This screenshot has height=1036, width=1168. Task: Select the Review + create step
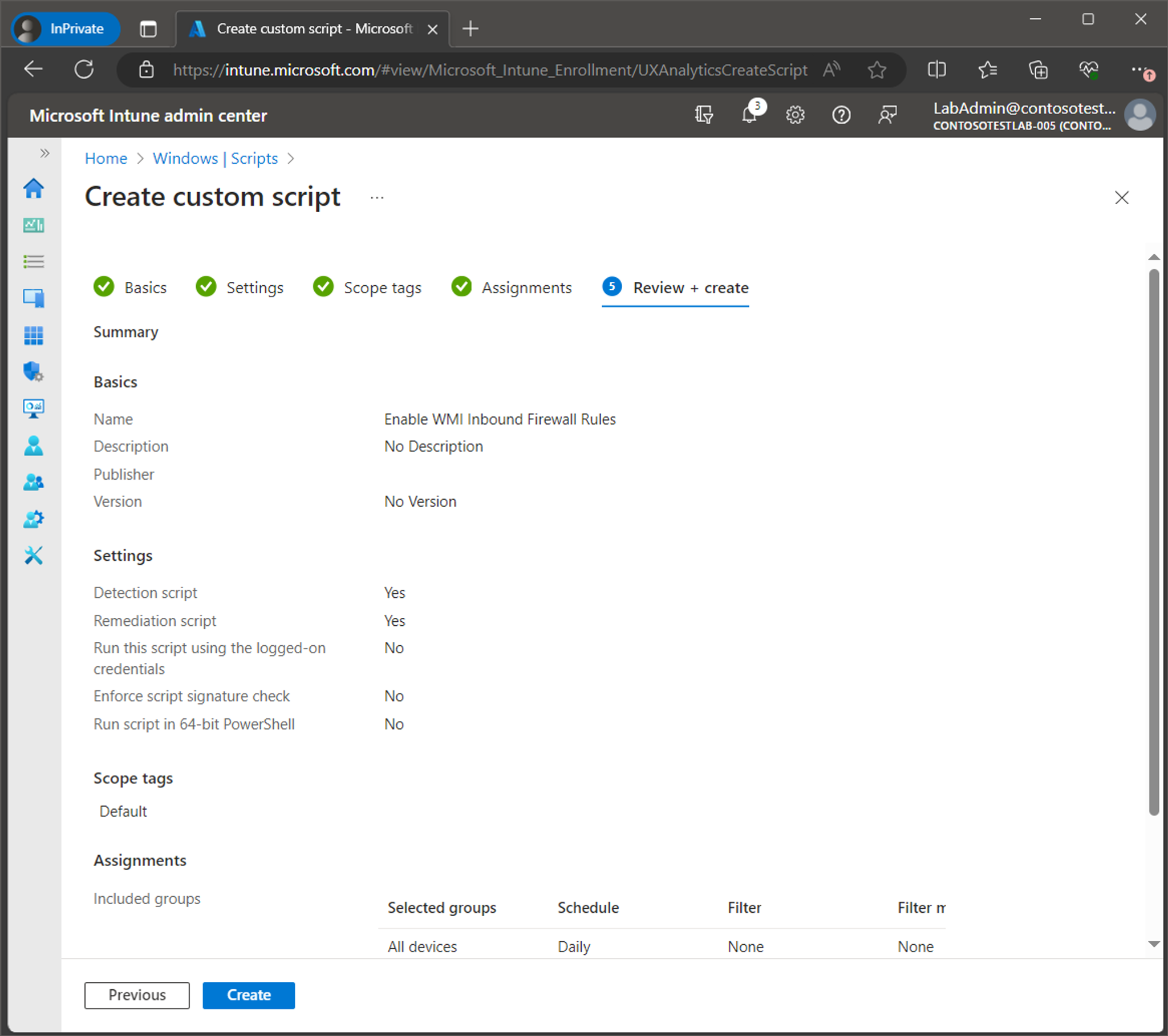675,287
